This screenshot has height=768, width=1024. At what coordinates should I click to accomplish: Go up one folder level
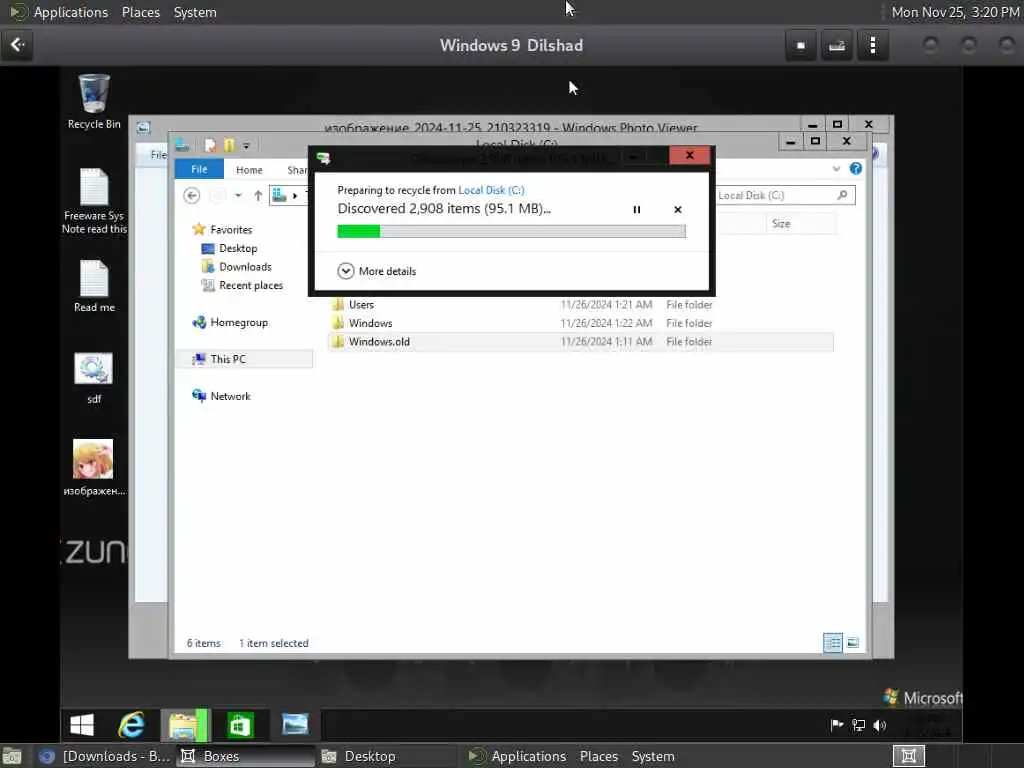coord(258,195)
